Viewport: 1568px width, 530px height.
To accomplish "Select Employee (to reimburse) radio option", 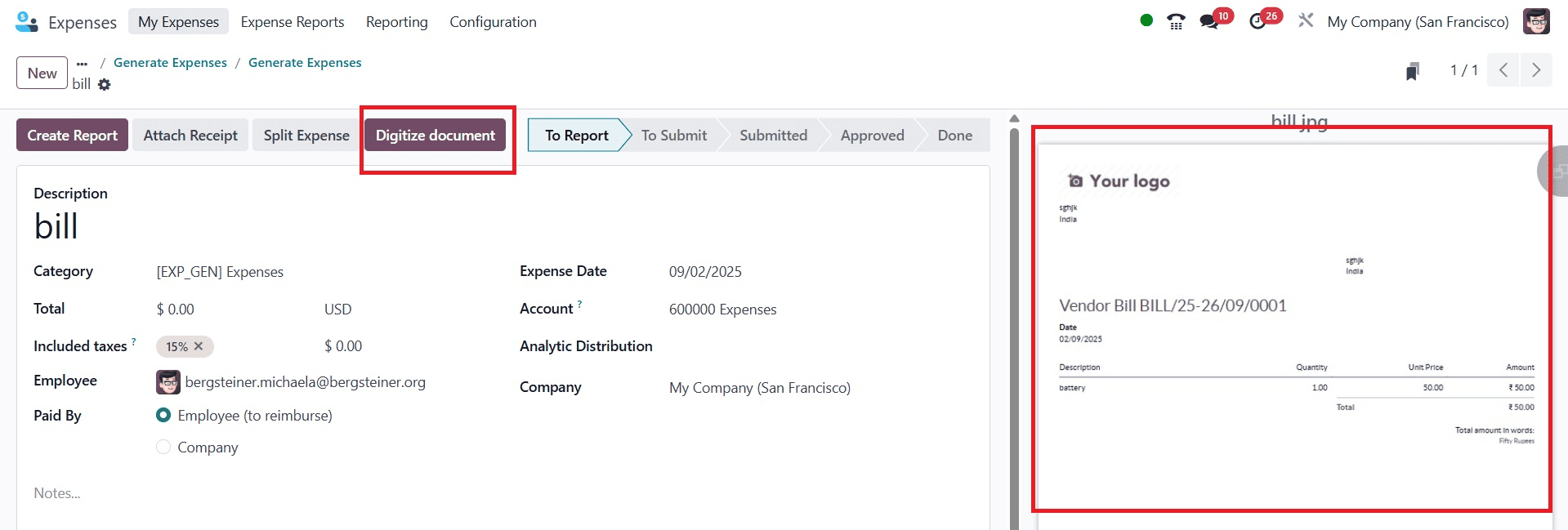I will (x=163, y=415).
